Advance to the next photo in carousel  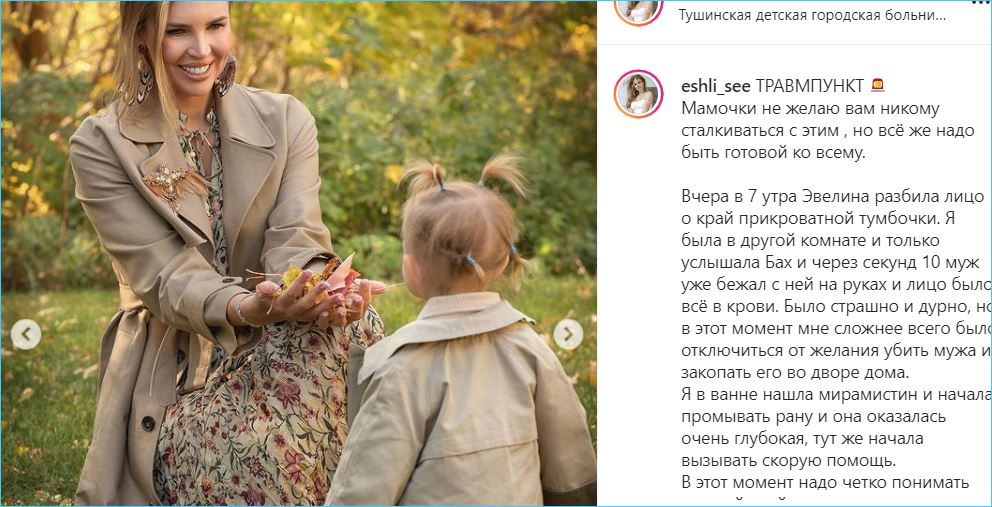[x=568, y=334]
